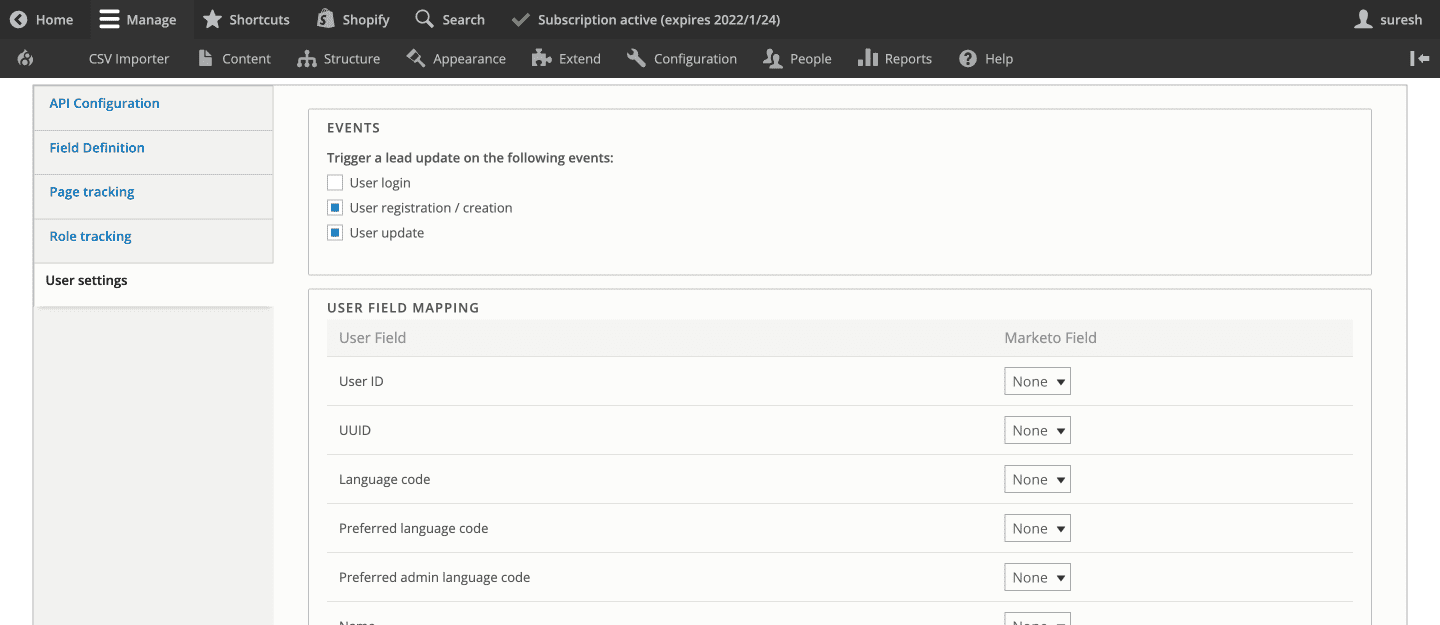The width and height of the screenshot is (1440, 625).
Task: Click the Shopify bag icon
Action: [325, 20]
